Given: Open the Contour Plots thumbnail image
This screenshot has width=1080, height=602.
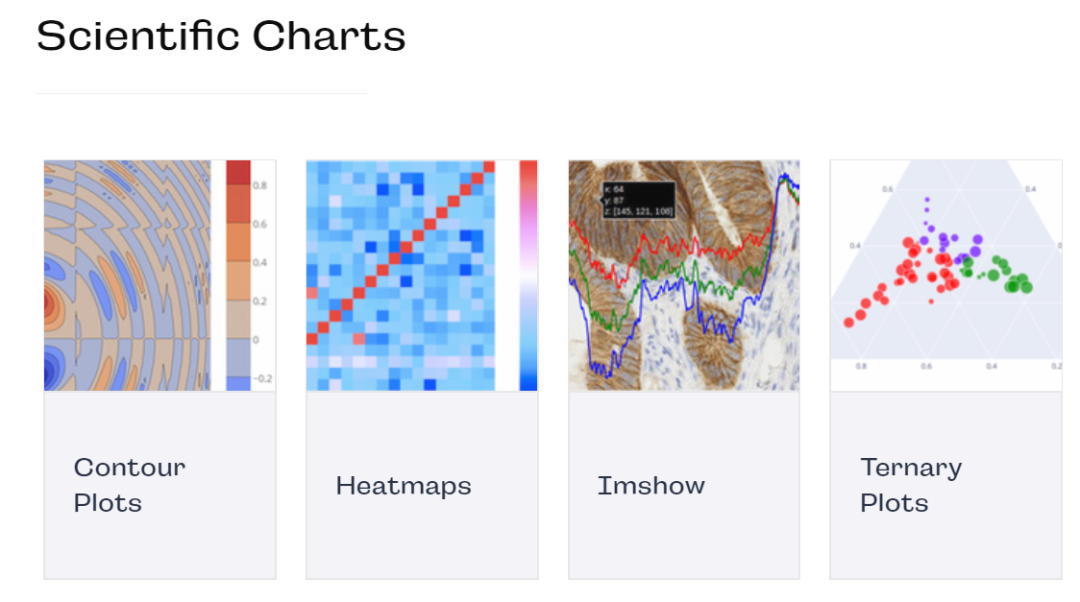Looking at the screenshot, I should [160, 276].
